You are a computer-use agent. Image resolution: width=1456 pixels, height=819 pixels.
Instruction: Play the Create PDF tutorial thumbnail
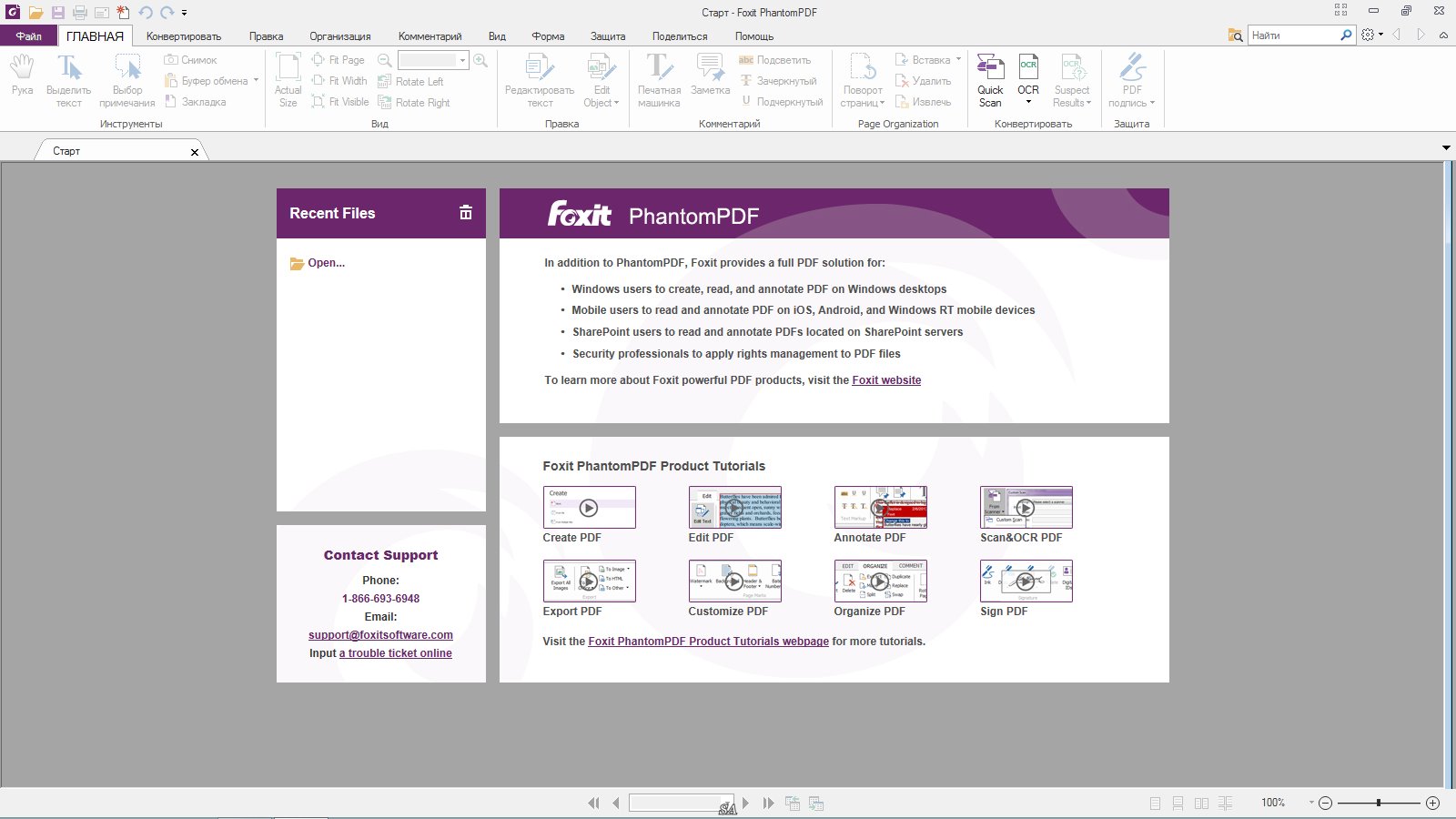coord(589,508)
